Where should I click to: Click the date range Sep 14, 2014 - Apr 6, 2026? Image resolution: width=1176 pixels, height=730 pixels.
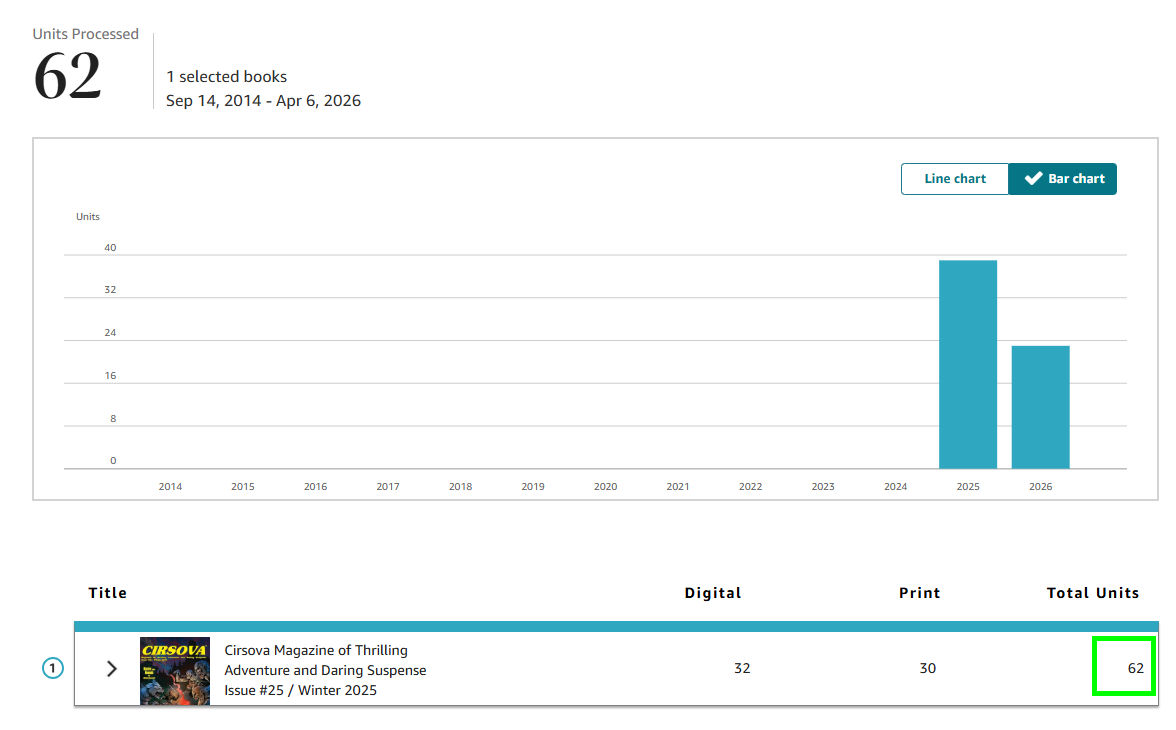tap(263, 101)
